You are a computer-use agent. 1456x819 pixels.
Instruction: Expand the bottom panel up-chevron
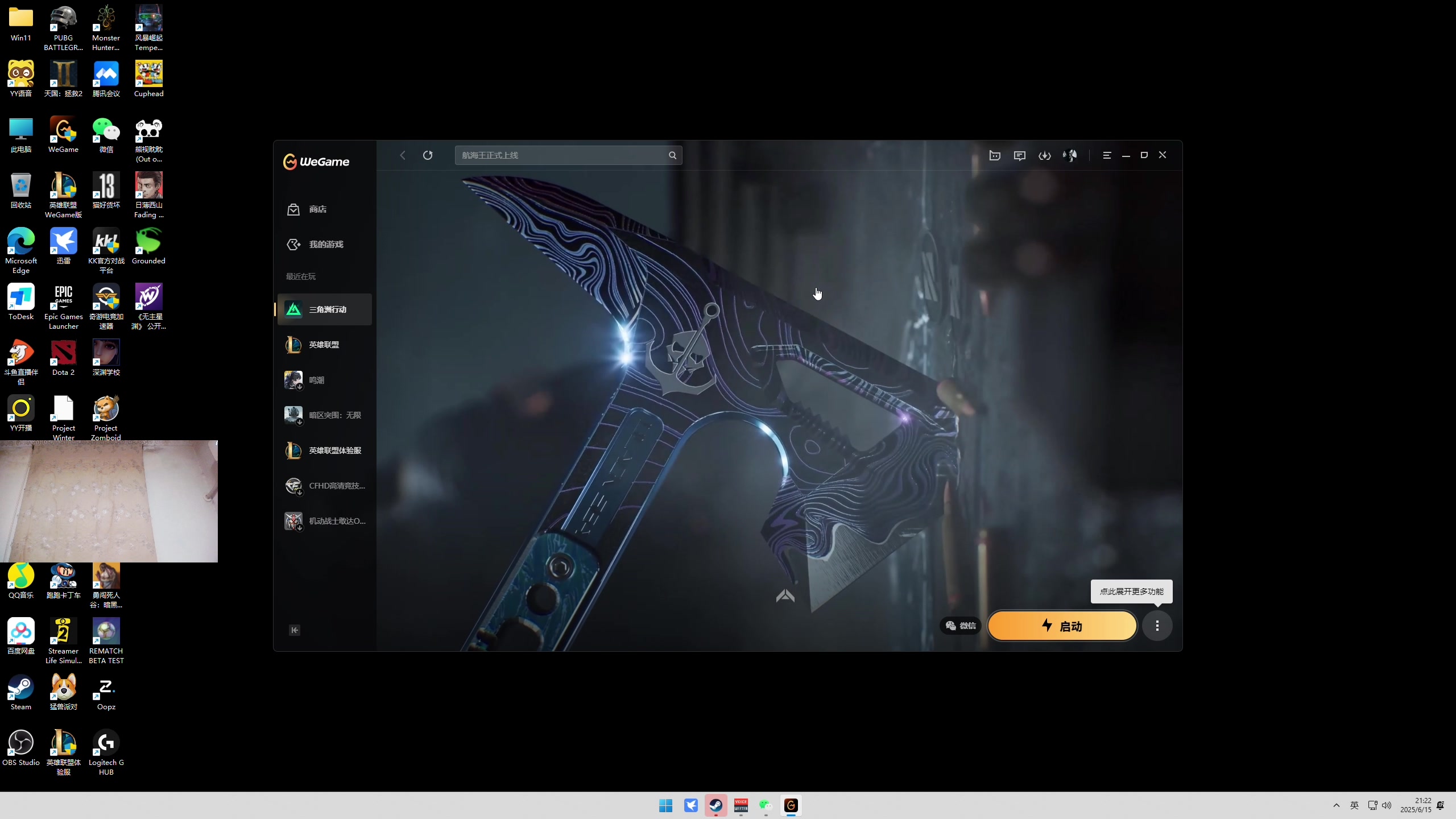pos(785,595)
